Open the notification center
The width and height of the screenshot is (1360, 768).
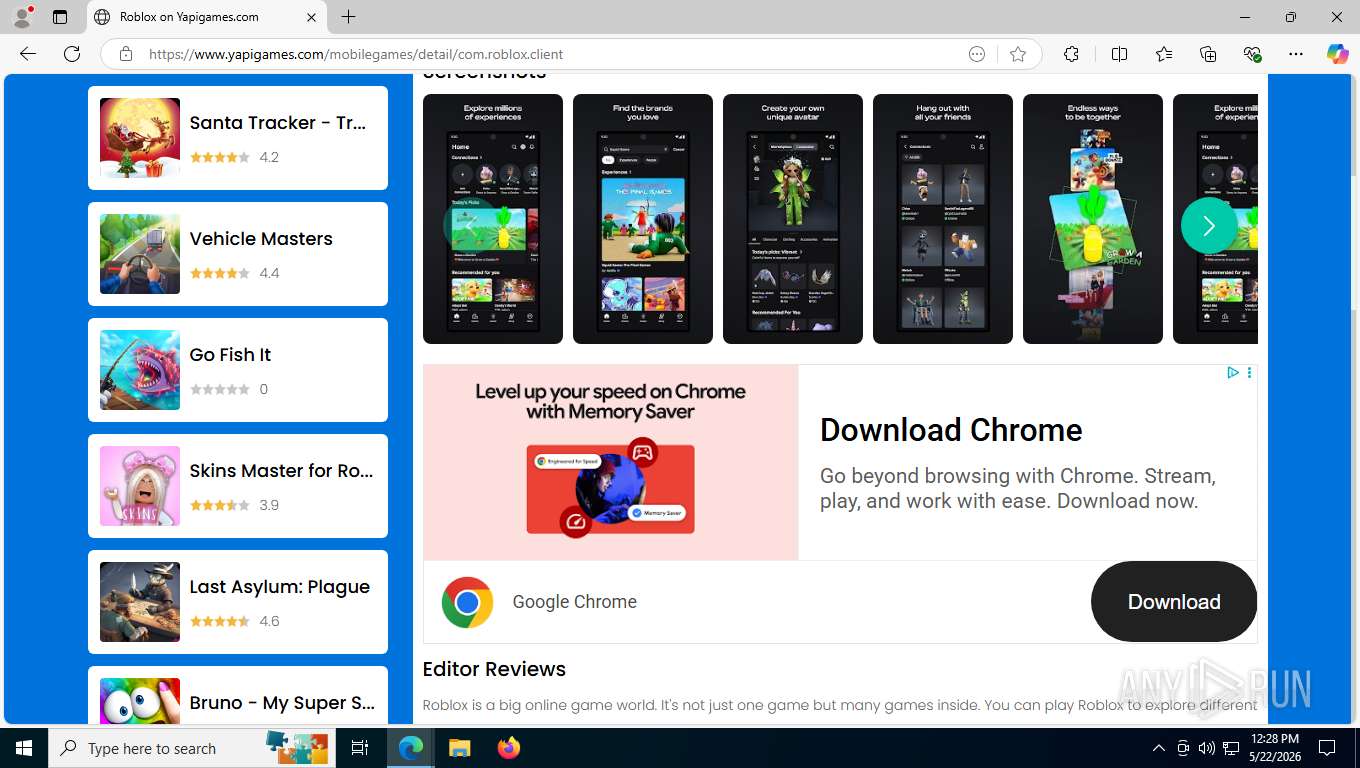tap(1327, 748)
